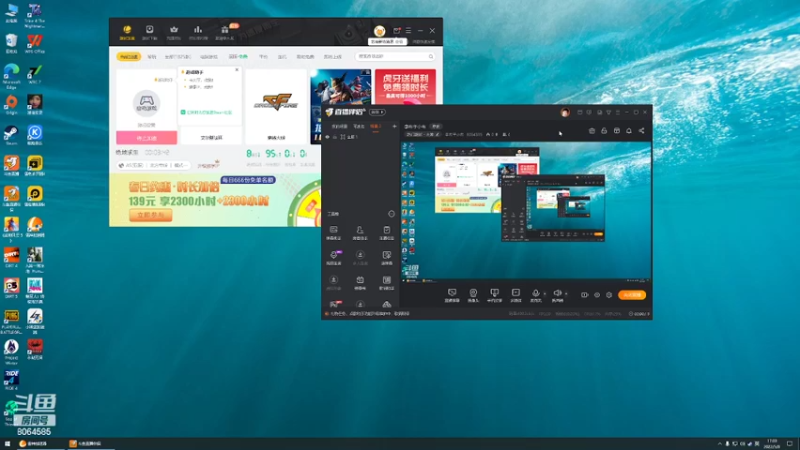This screenshot has height=450, width=800.
Task: Open the gift shop icon with orange badge
Action: click(x=224, y=30)
